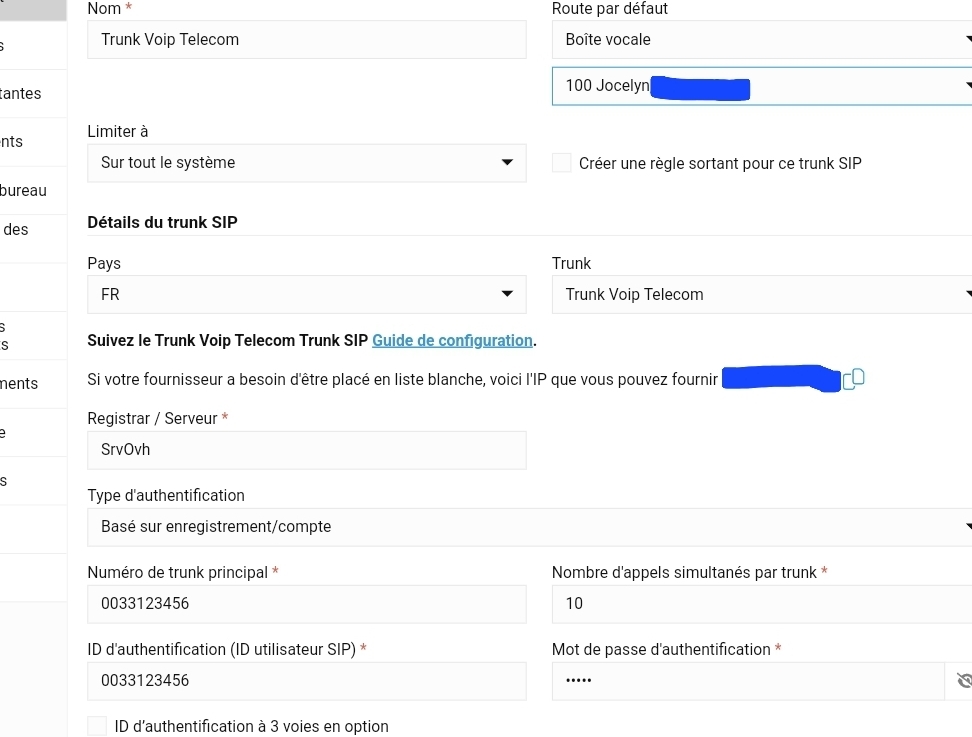
Task: Click the Nom text field
Action: pos(306,40)
